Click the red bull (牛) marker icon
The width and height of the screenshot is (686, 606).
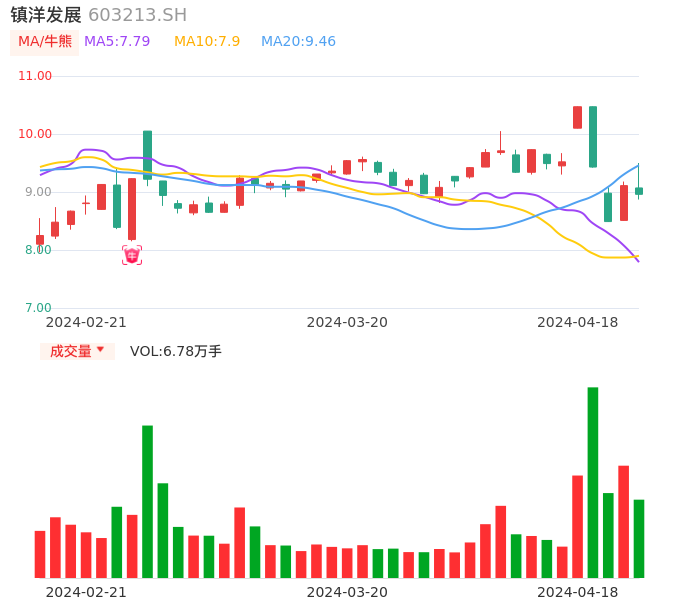point(132,256)
